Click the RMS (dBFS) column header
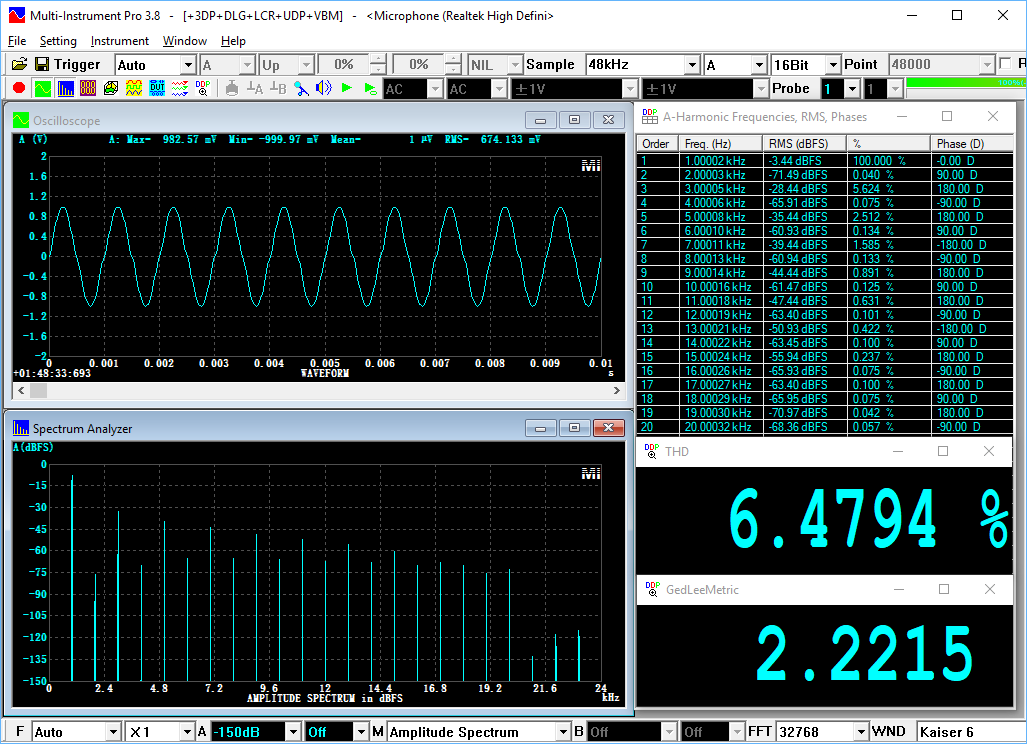This screenshot has height=744, width=1027. [804, 143]
